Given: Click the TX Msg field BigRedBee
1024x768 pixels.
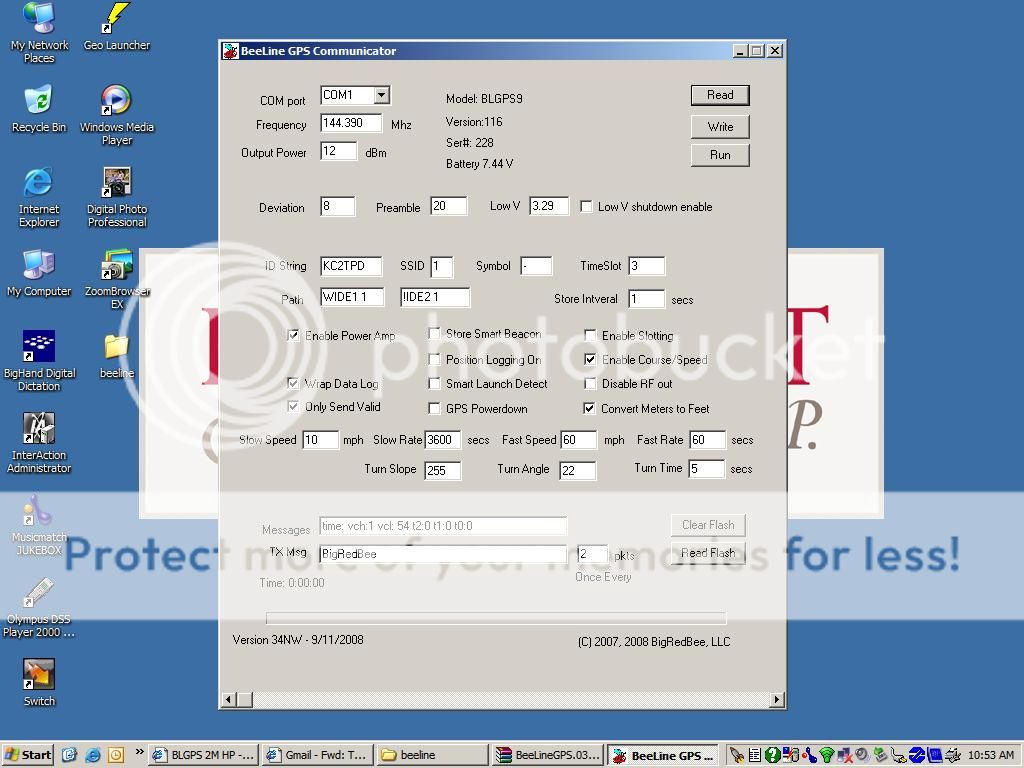Looking at the screenshot, I should [x=443, y=554].
